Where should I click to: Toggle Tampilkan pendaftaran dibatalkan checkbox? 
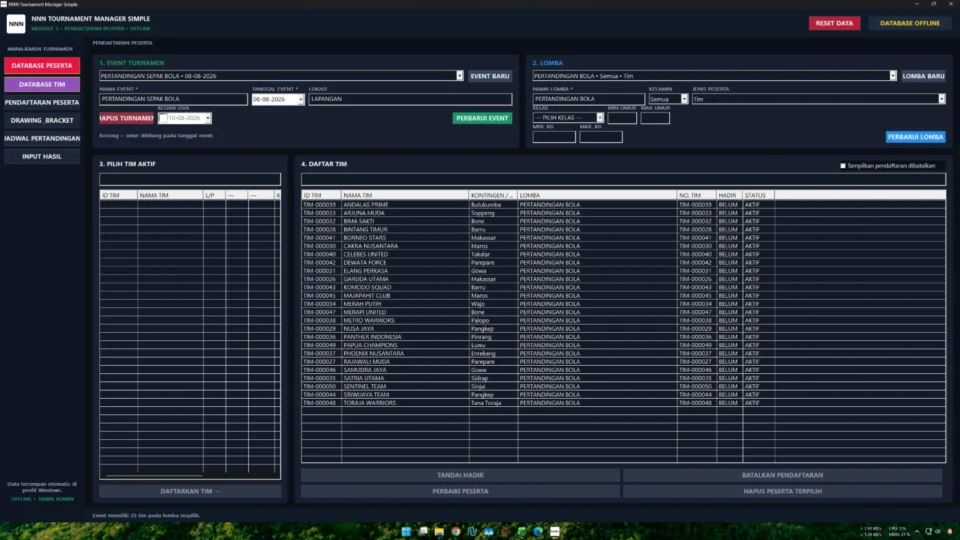pos(843,166)
